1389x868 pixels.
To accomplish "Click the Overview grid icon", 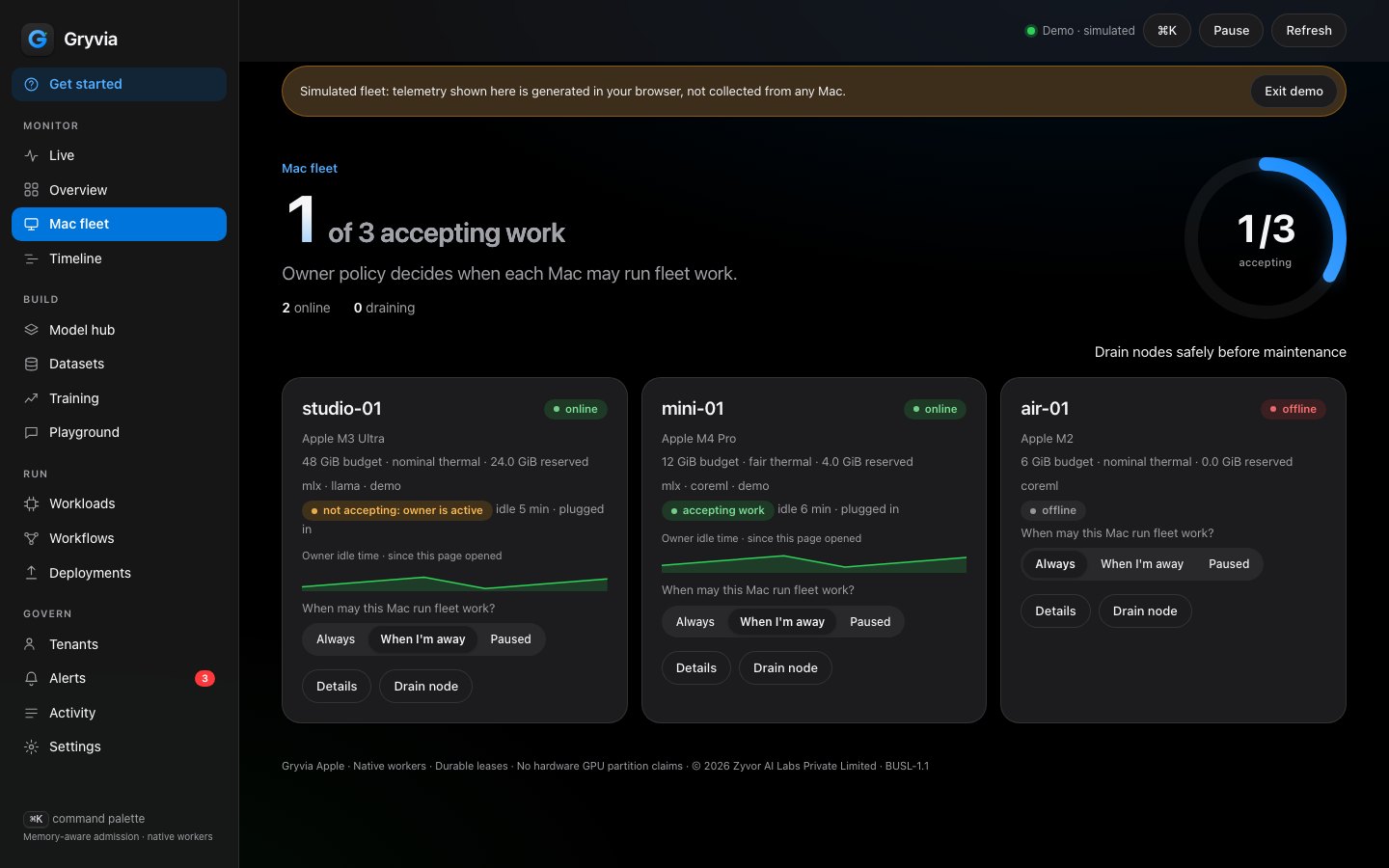I will [32, 190].
